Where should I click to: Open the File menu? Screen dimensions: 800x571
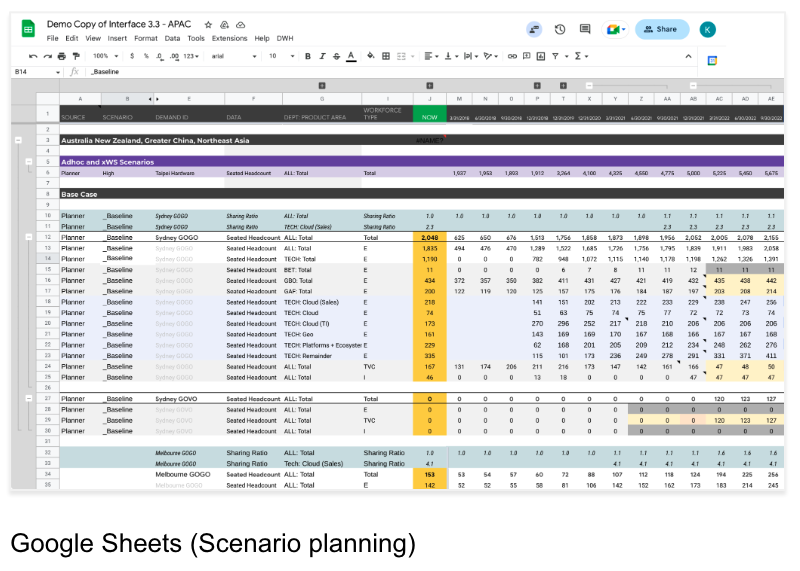click(x=53, y=38)
